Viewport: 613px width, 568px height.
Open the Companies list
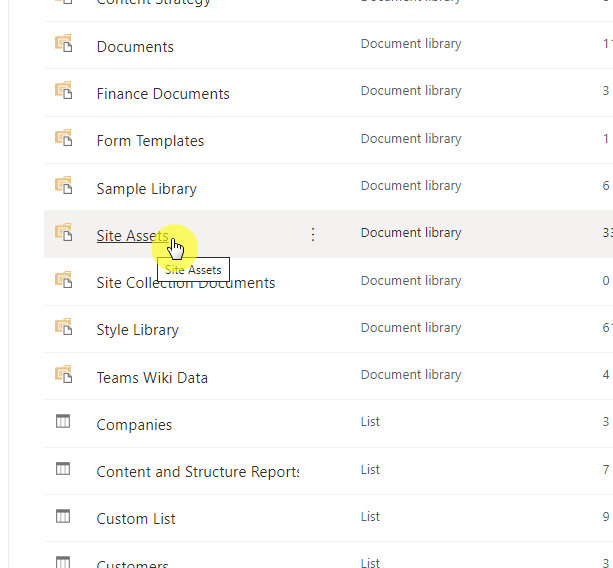(134, 425)
